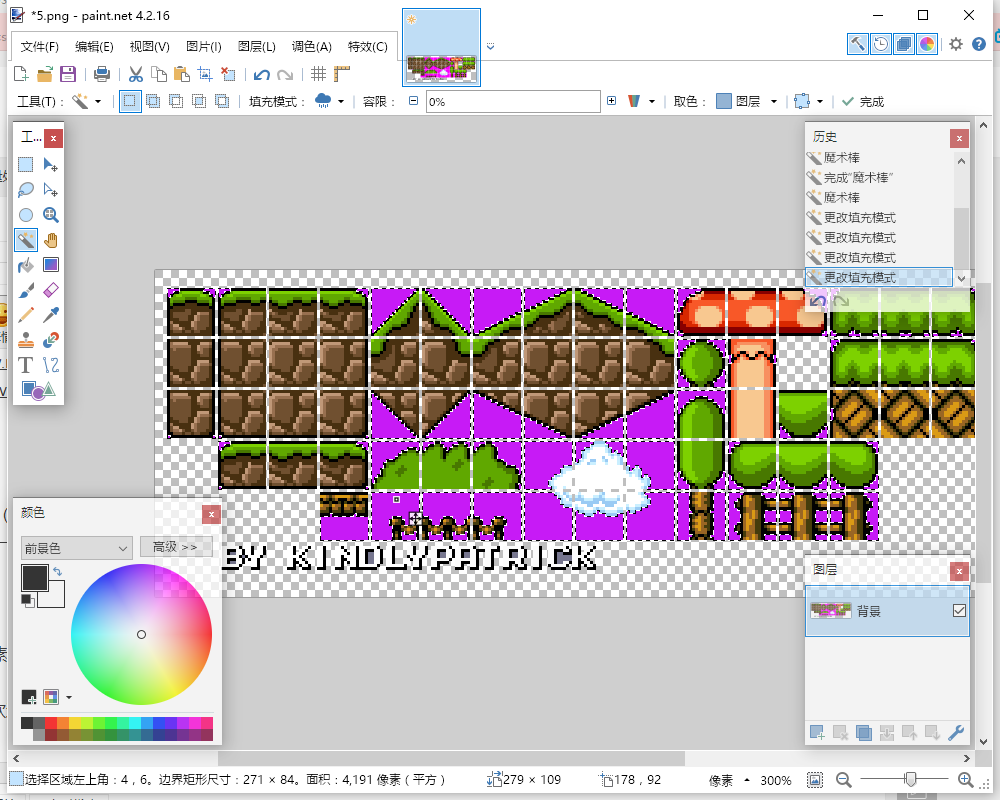Select the Pencil tool
This screenshot has width=1000, height=800.
pyautogui.click(x=26, y=315)
